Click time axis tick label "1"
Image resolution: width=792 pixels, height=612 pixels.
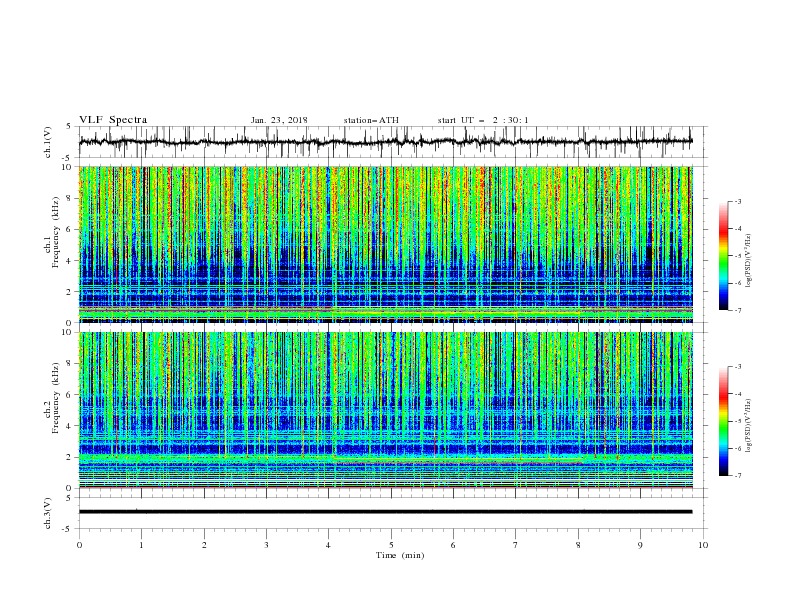pos(141,545)
